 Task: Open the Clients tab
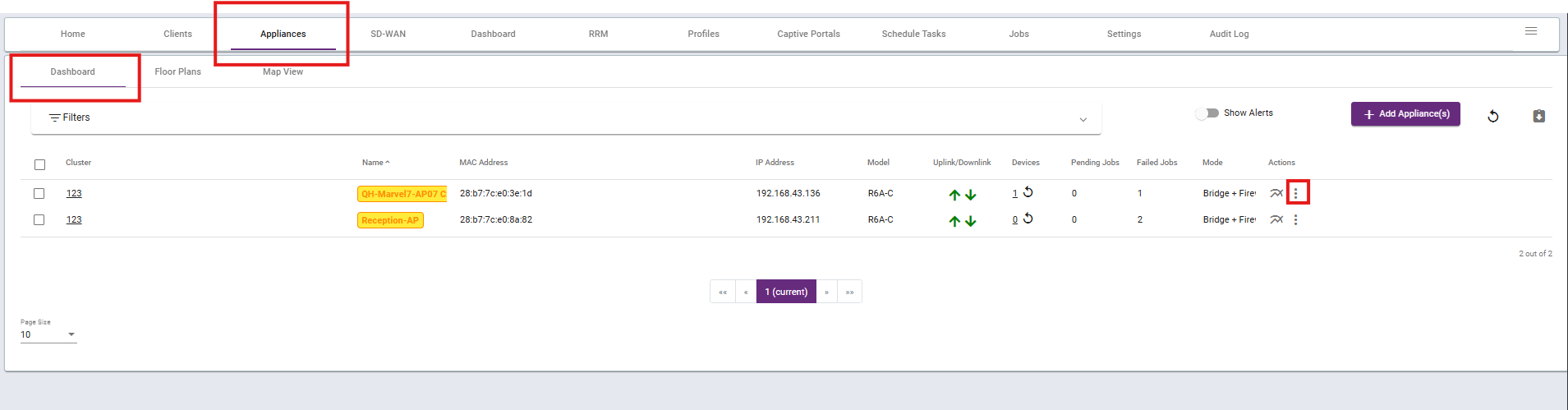click(178, 34)
